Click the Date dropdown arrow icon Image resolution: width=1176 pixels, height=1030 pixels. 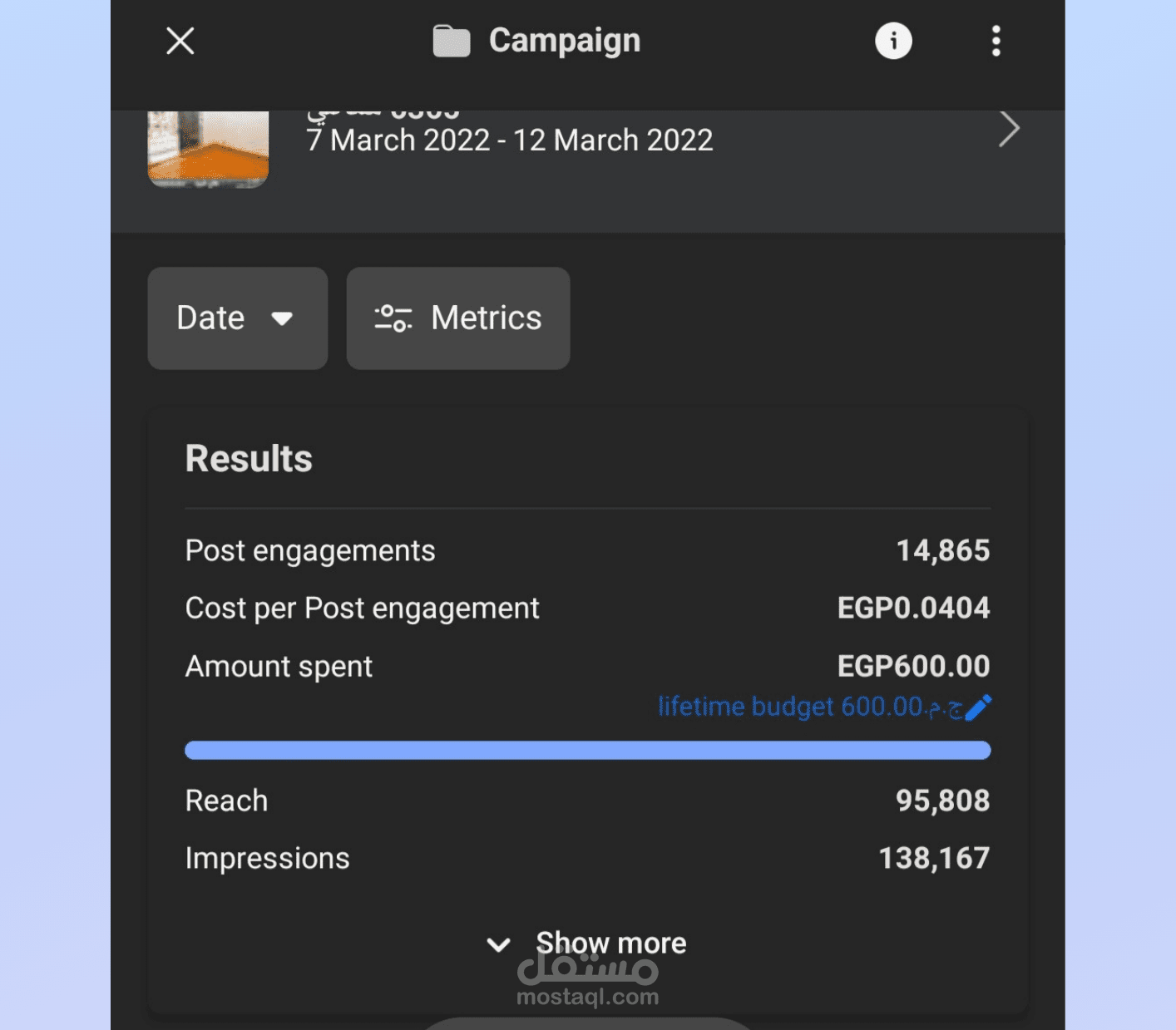coord(282,318)
